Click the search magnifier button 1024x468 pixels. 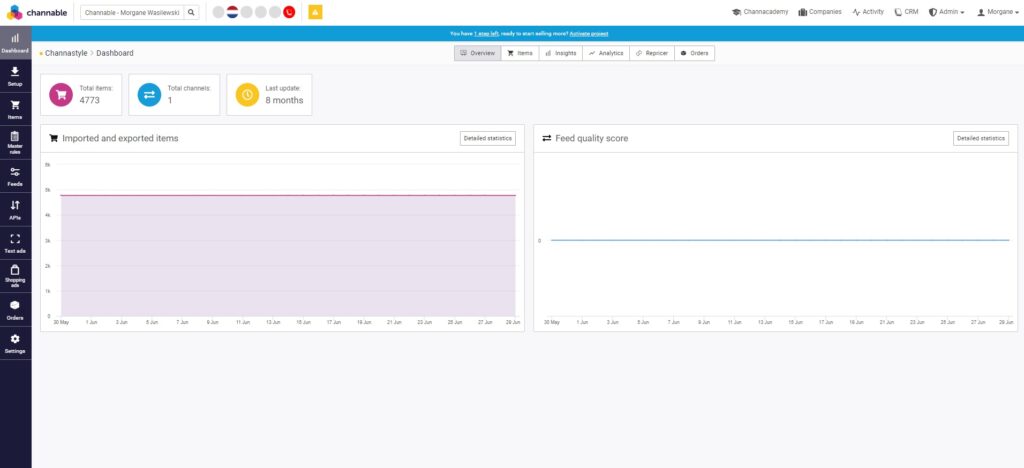click(191, 12)
